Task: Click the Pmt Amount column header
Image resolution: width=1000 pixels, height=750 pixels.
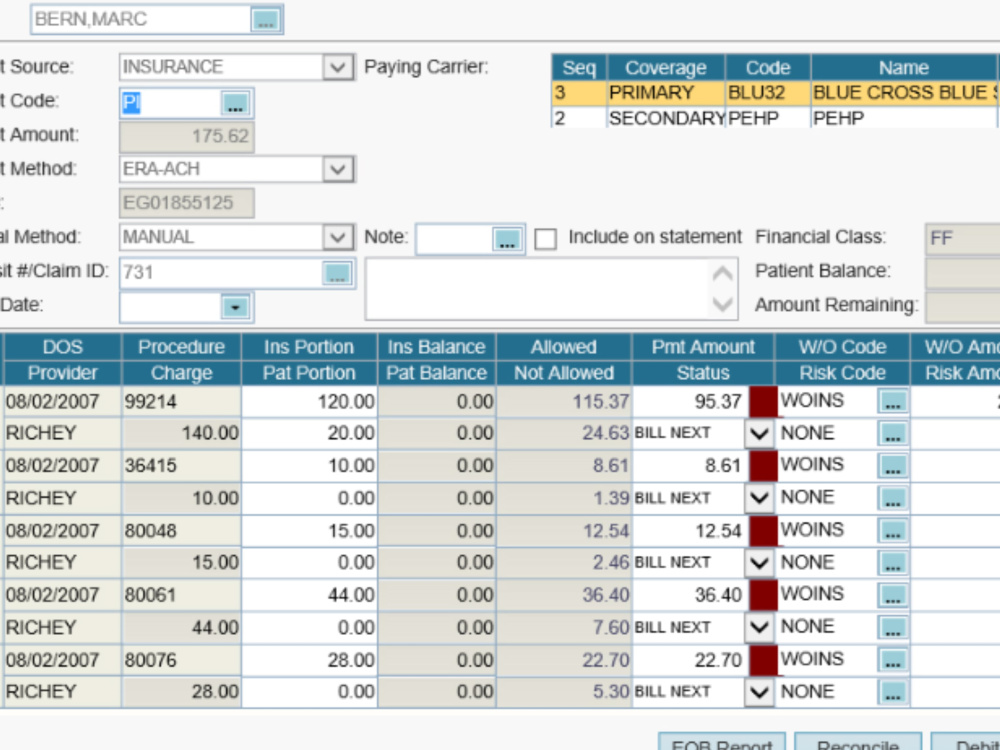Action: coord(703,347)
